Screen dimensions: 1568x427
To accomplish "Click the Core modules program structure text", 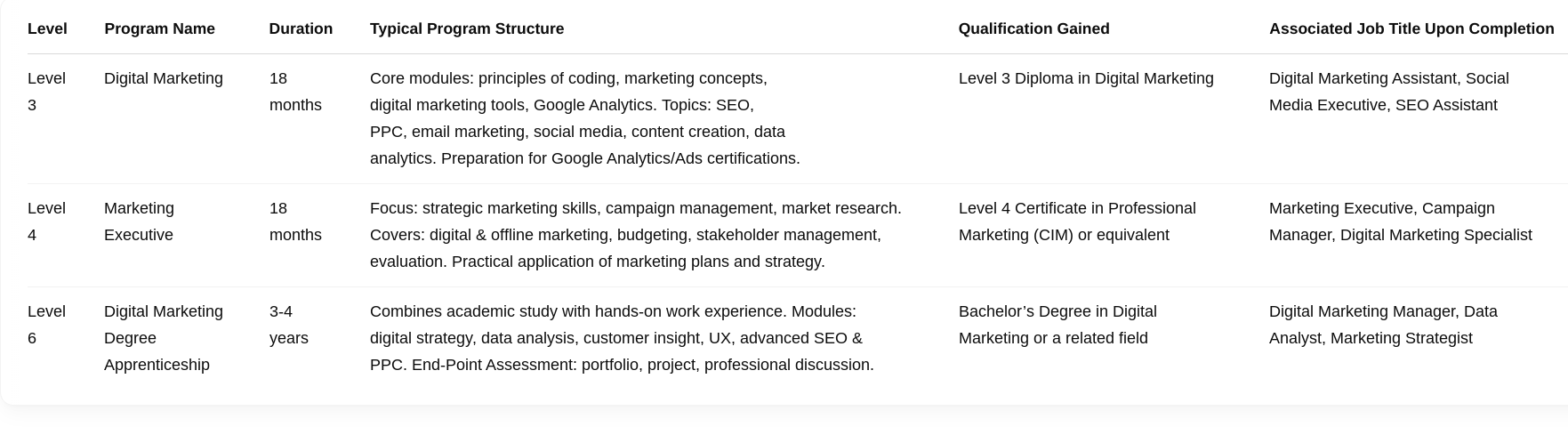I will (585, 118).
